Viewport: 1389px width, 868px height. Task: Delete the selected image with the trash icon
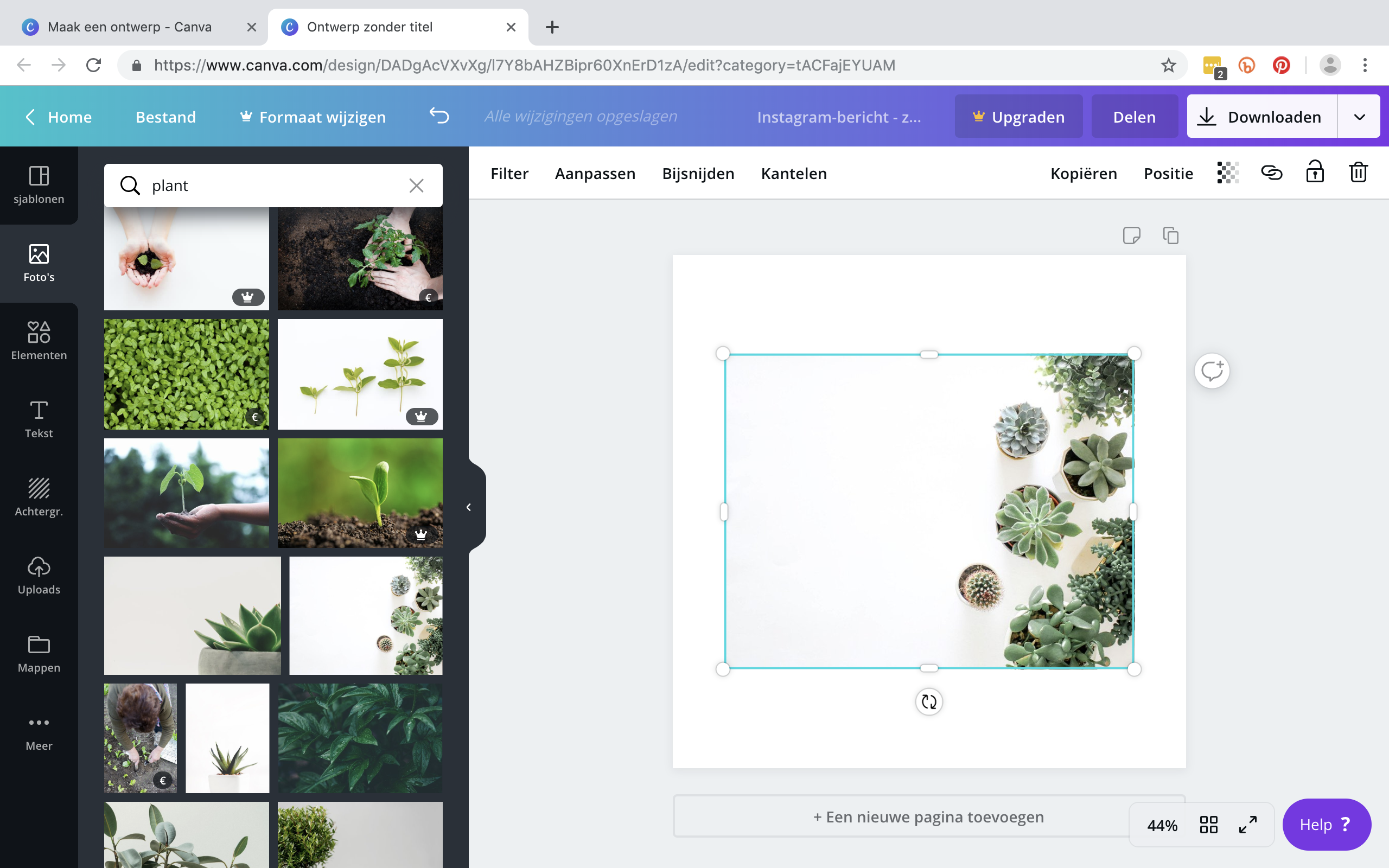(x=1358, y=172)
